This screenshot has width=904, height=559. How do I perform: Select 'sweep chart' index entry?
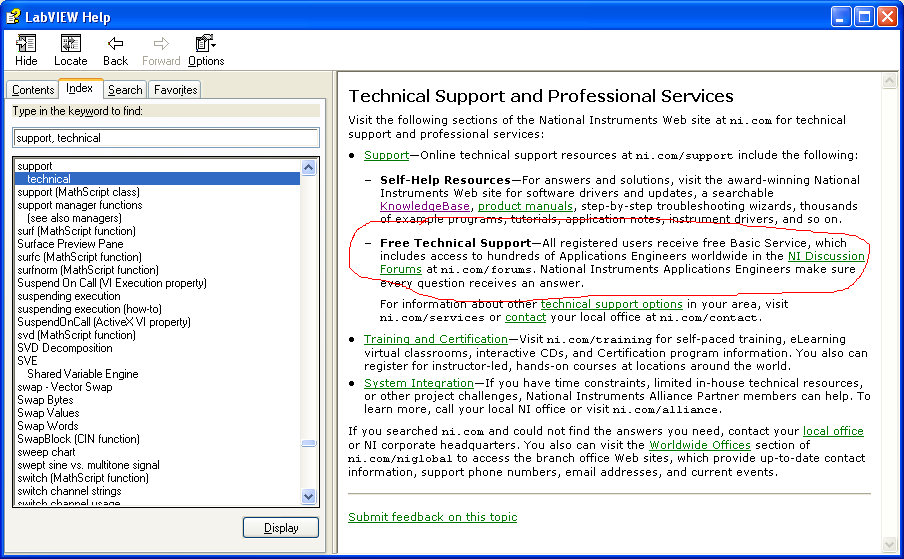46,452
